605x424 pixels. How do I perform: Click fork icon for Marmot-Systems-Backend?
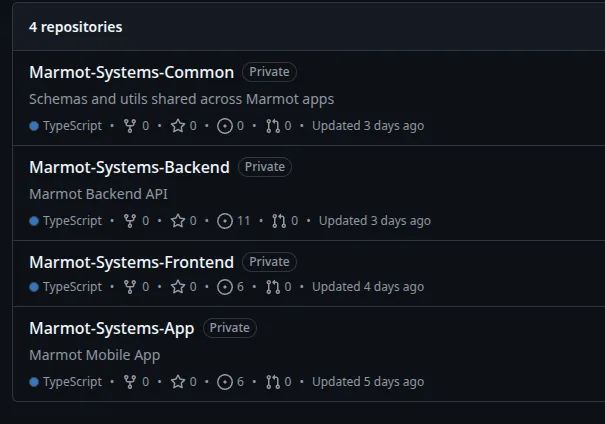(x=130, y=221)
